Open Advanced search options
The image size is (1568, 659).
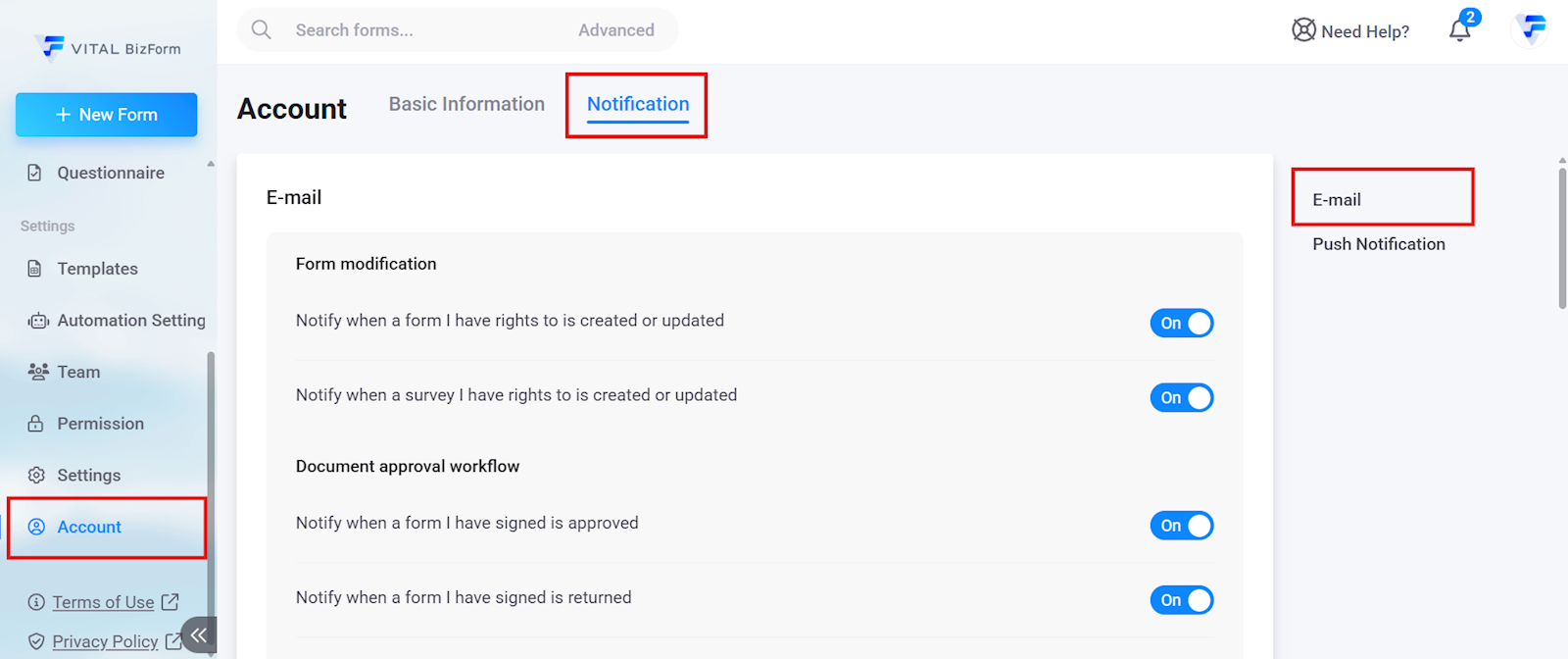coord(615,30)
